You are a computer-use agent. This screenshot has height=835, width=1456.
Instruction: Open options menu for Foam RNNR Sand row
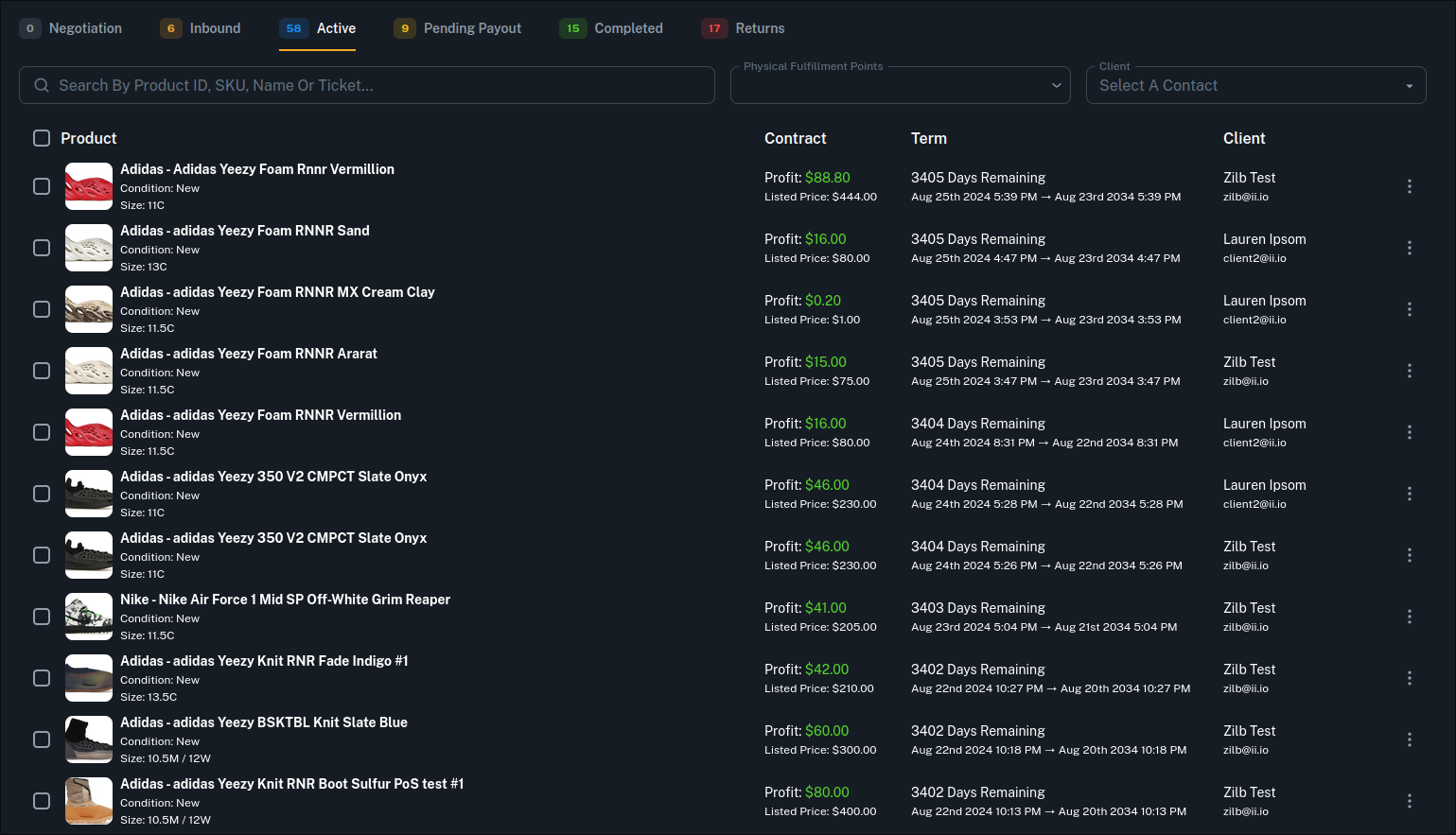pos(1410,248)
